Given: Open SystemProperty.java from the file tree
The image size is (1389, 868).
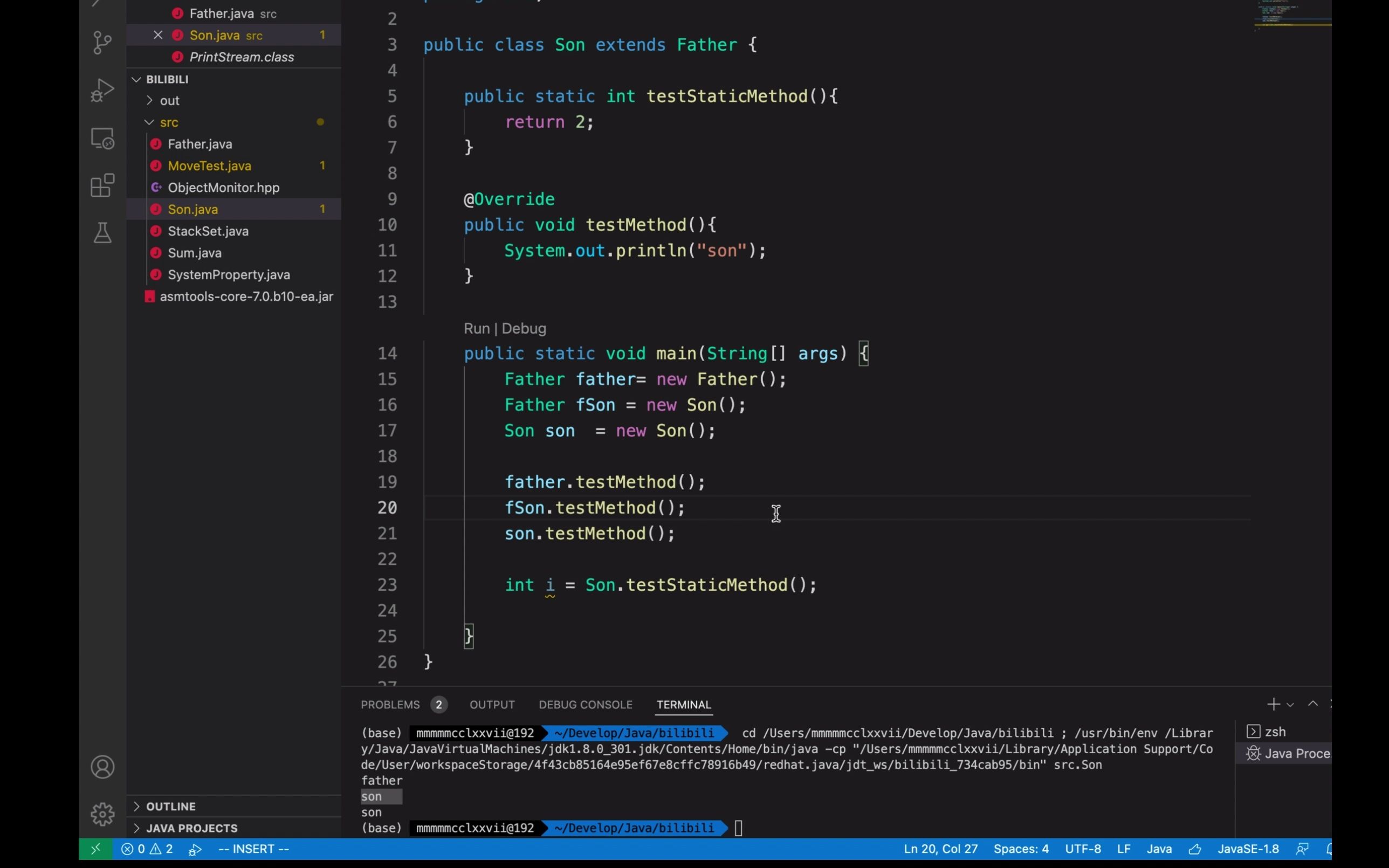Looking at the screenshot, I should [233, 275].
